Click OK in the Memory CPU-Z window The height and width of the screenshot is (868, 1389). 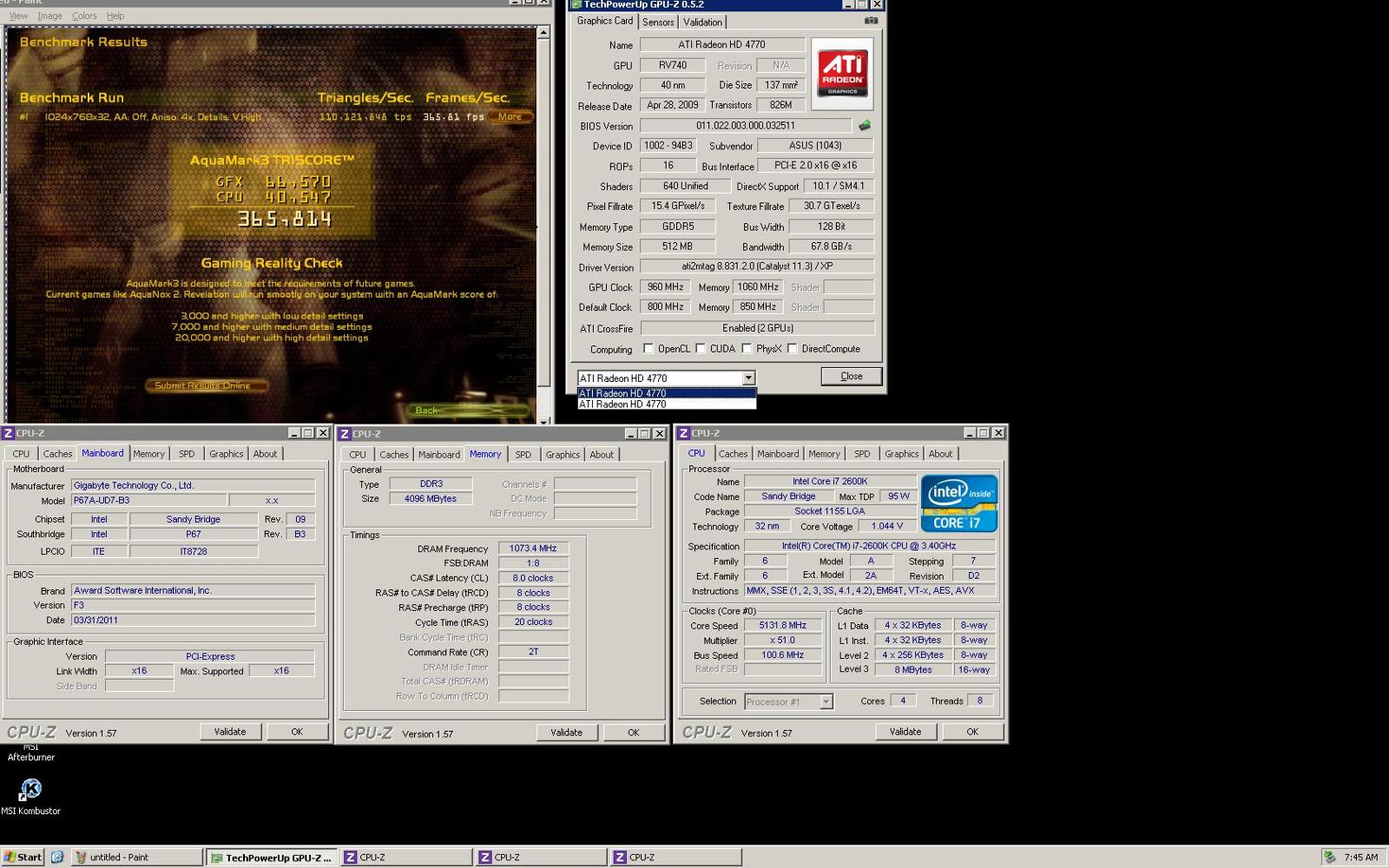coord(633,733)
